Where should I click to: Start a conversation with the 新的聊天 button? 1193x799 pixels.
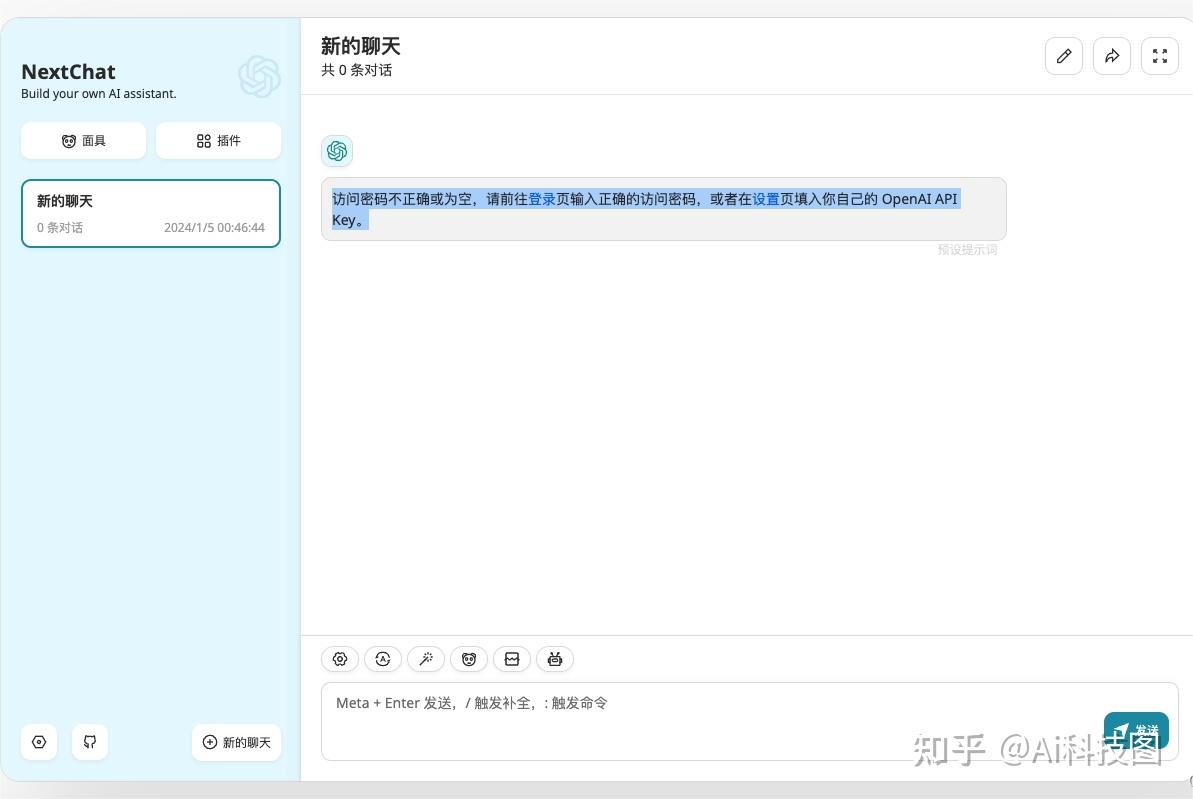[236, 742]
